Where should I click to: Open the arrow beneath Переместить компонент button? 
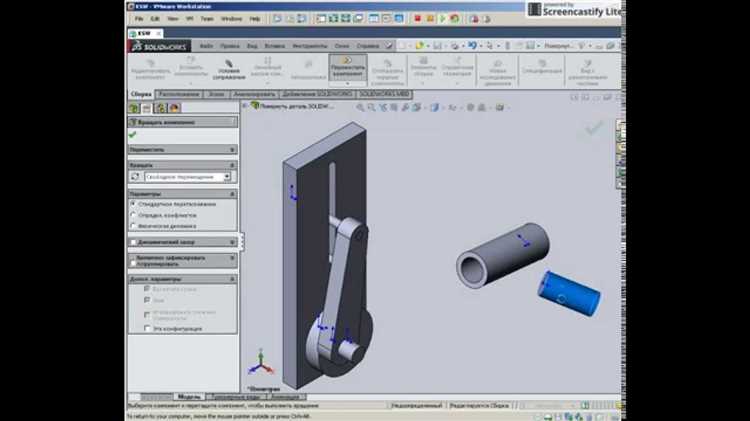(348, 84)
